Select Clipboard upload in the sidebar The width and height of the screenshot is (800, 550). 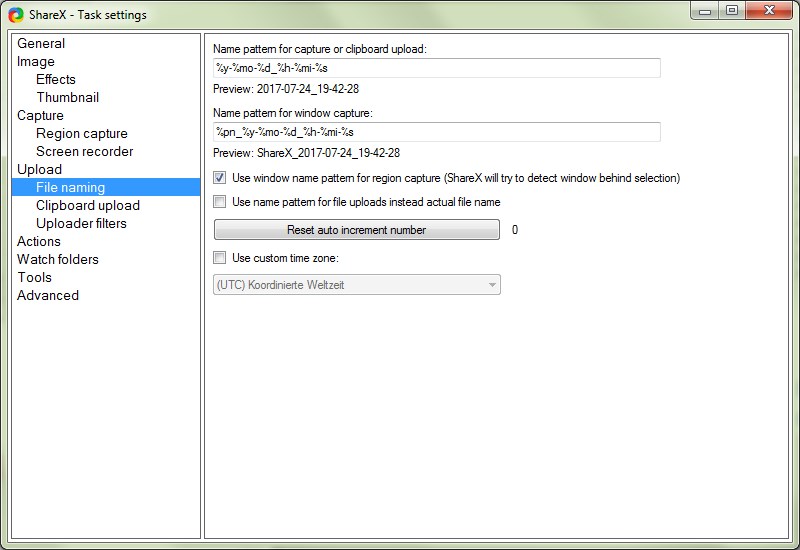coord(88,205)
